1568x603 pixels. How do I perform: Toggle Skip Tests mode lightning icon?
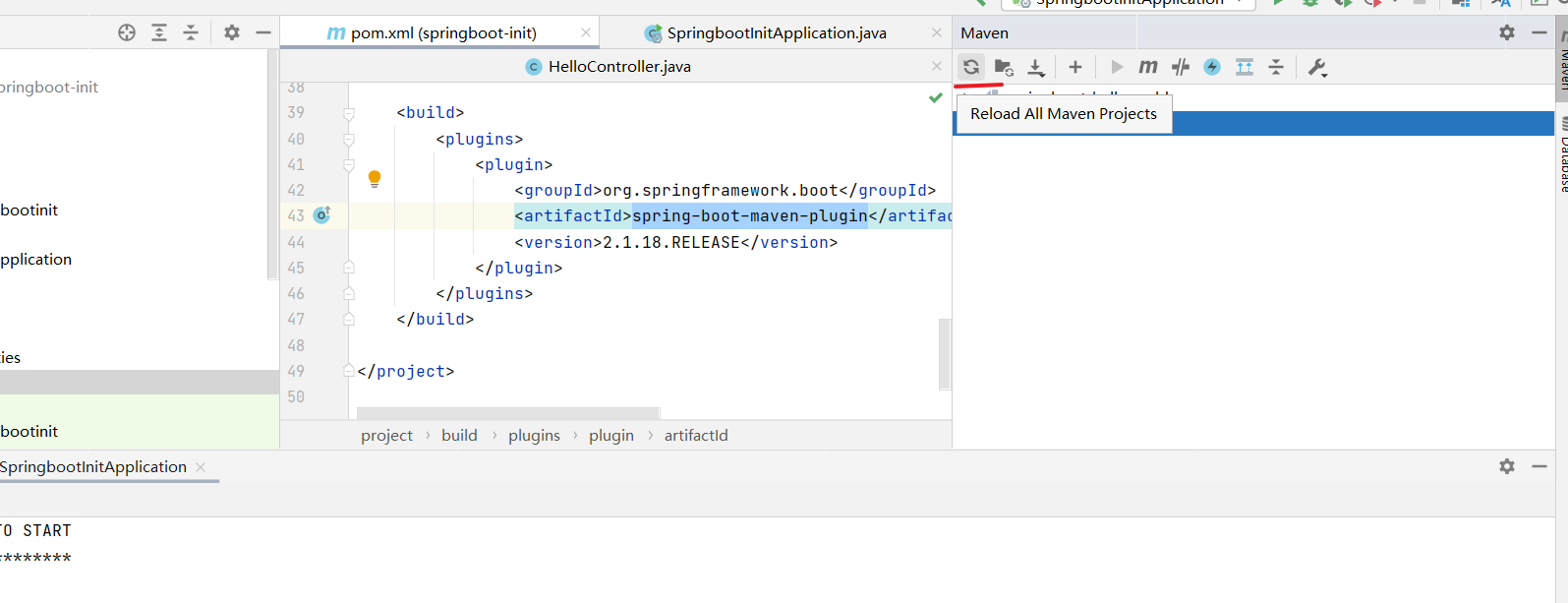click(1212, 67)
